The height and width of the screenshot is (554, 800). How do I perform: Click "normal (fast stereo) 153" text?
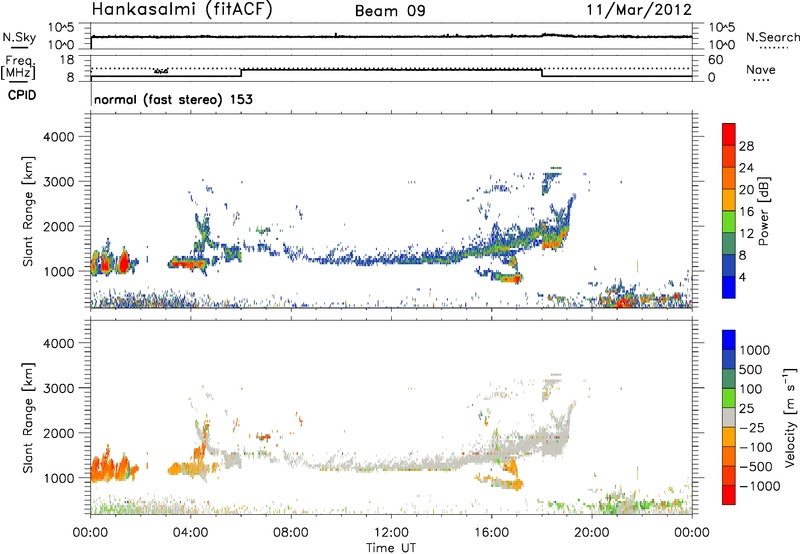pos(173,99)
